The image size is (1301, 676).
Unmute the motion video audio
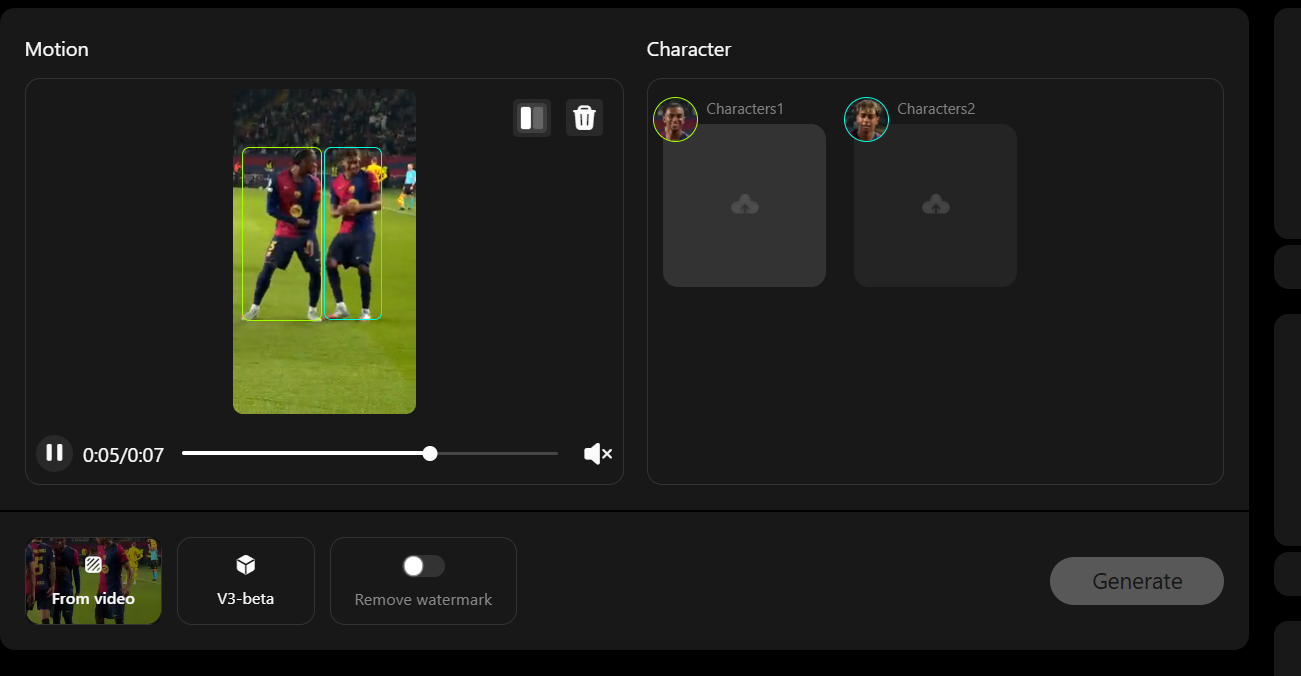pyautogui.click(x=598, y=454)
